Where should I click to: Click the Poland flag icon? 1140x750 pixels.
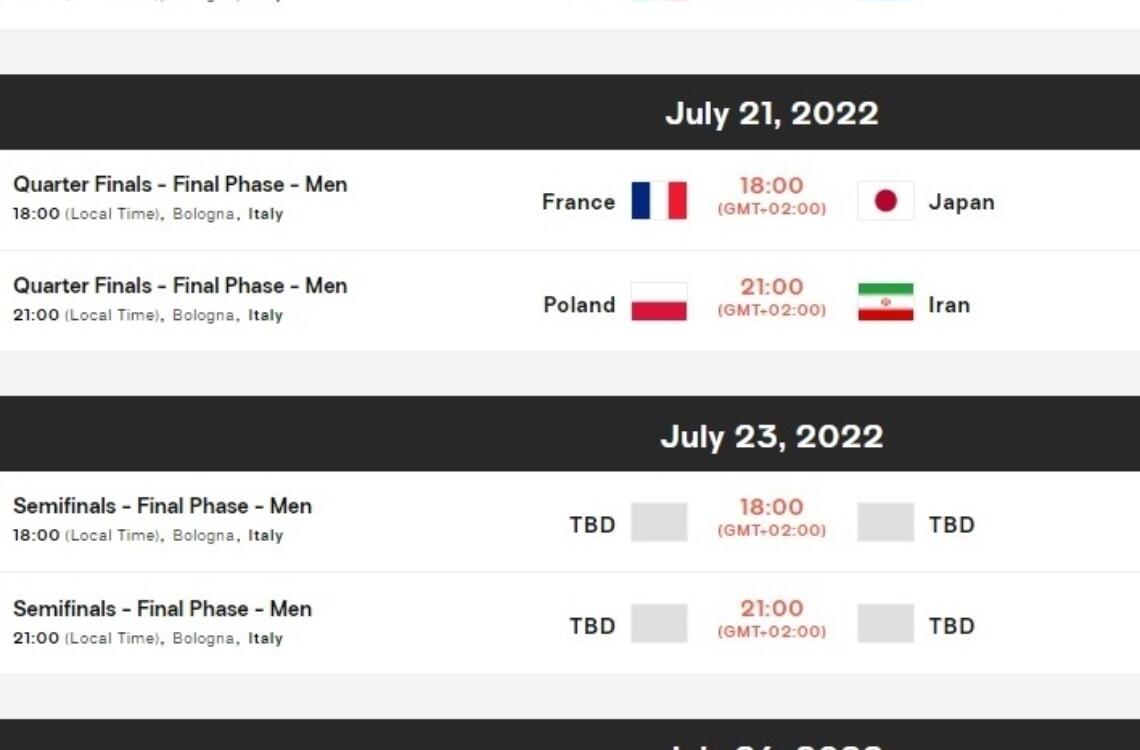click(659, 302)
